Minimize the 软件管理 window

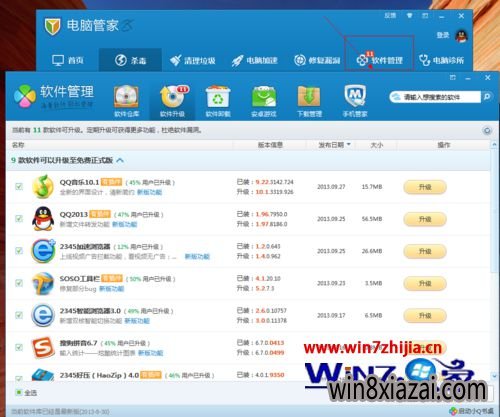pos(468,78)
